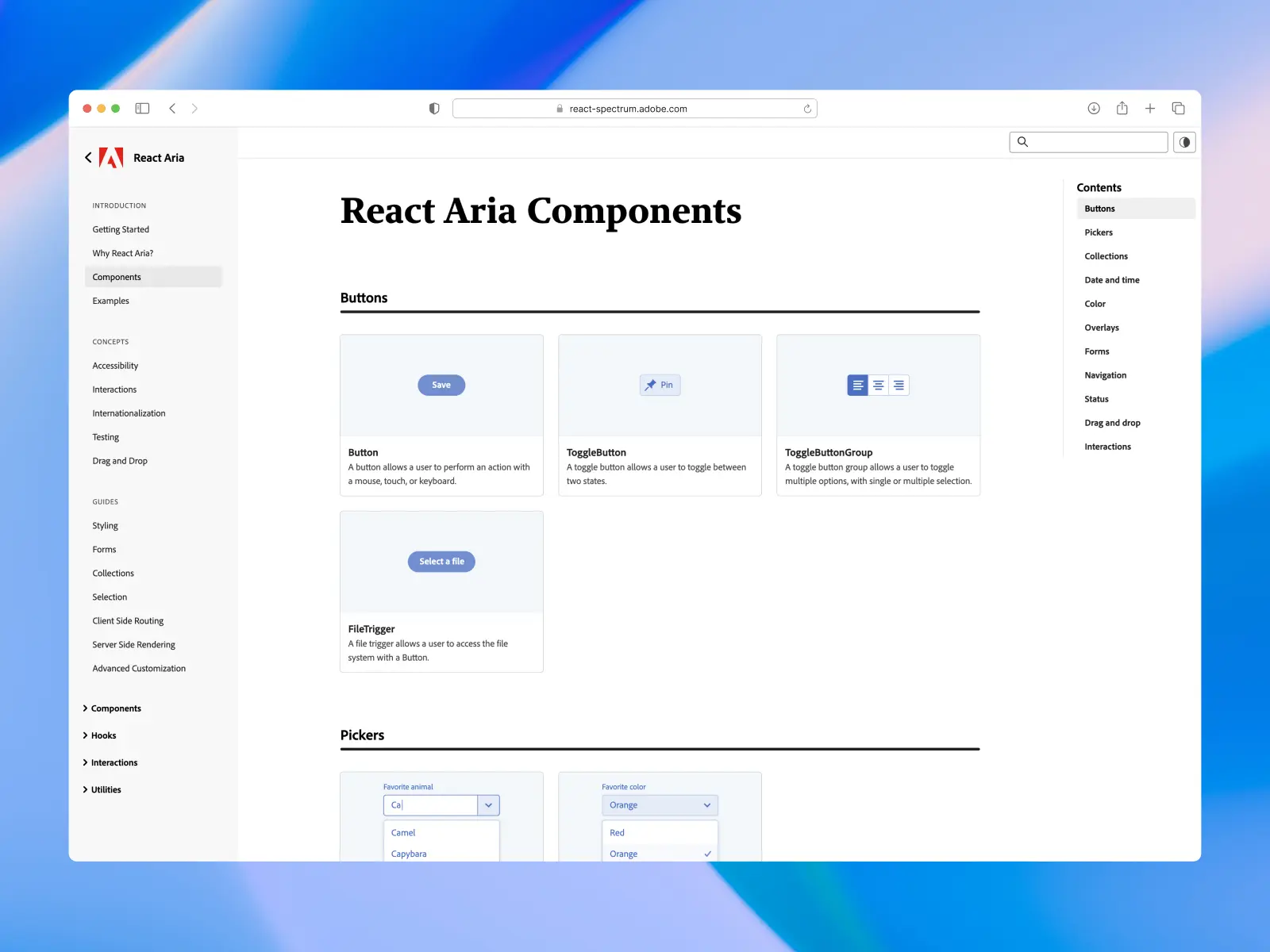Go back with the browser back arrow
The image size is (1270, 952).
(x=172, y=109)
